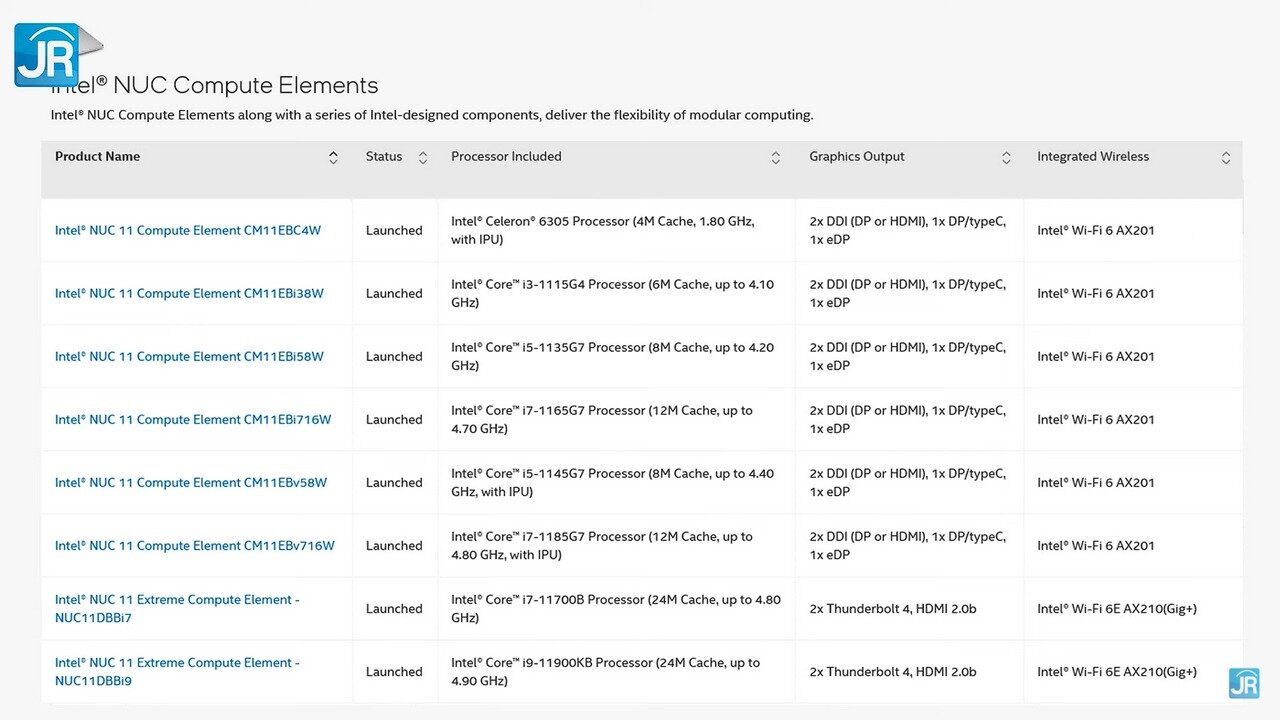Screen dimensions: 1280x720
Task: Sort table by Product Name arrows
Action: coord(333,158)
